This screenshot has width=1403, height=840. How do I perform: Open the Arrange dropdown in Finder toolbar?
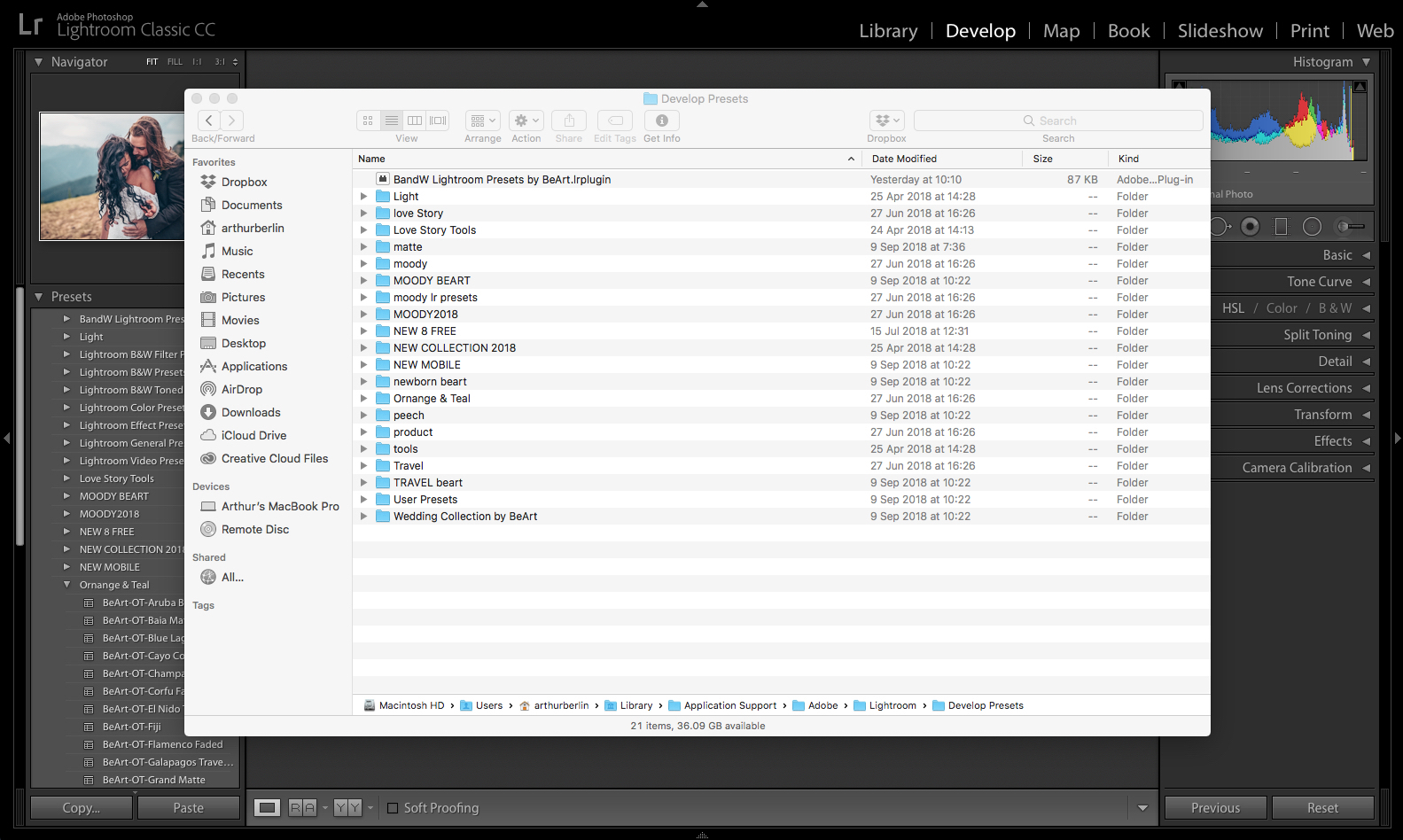click(483, 121)
